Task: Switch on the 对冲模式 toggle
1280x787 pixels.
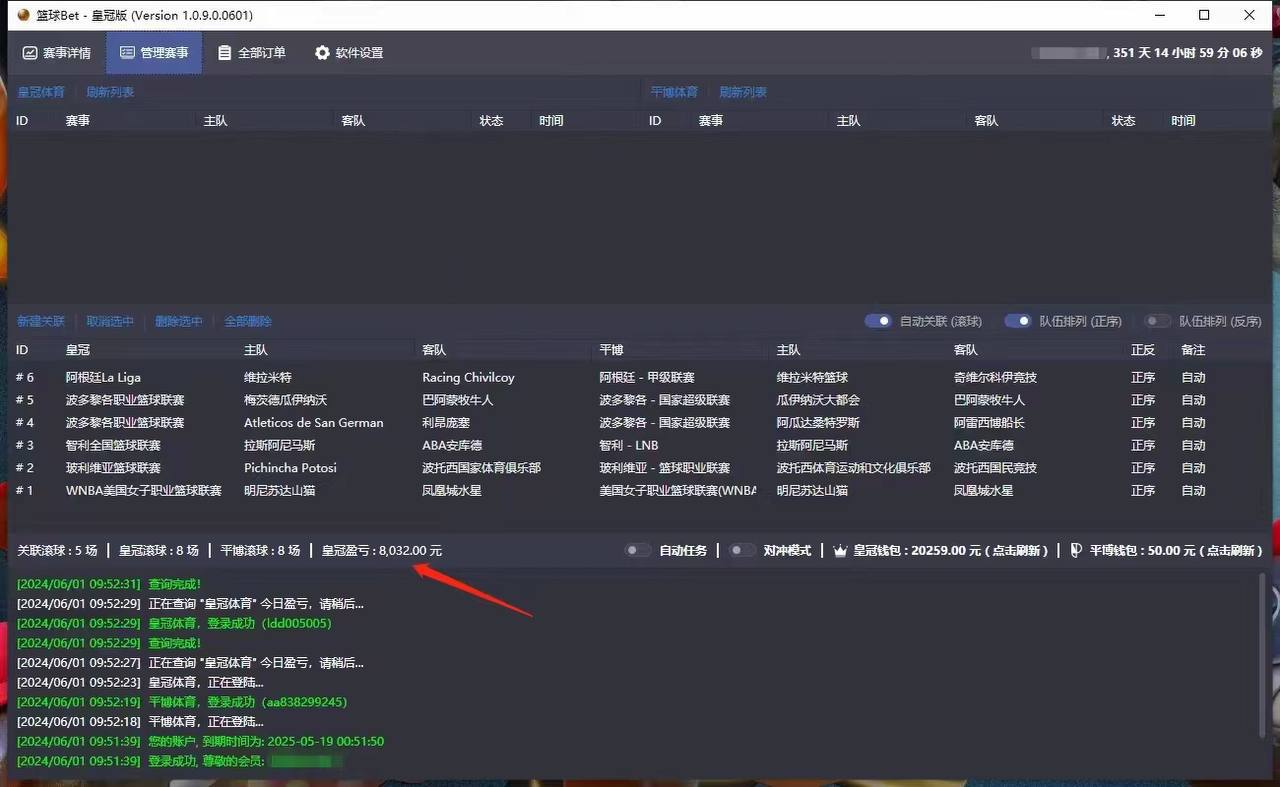Action: tap(741, 550)
